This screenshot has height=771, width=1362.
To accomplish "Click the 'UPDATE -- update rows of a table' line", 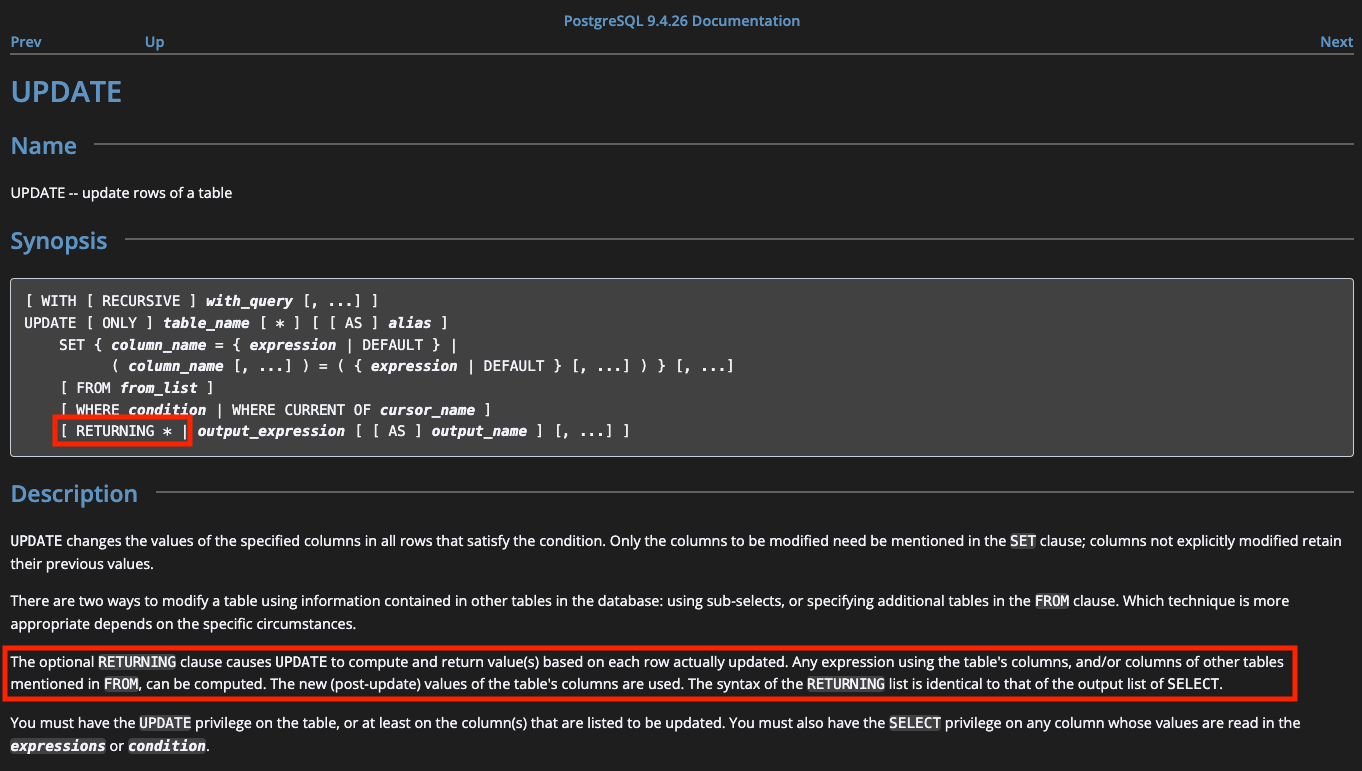I will point(121,193).
